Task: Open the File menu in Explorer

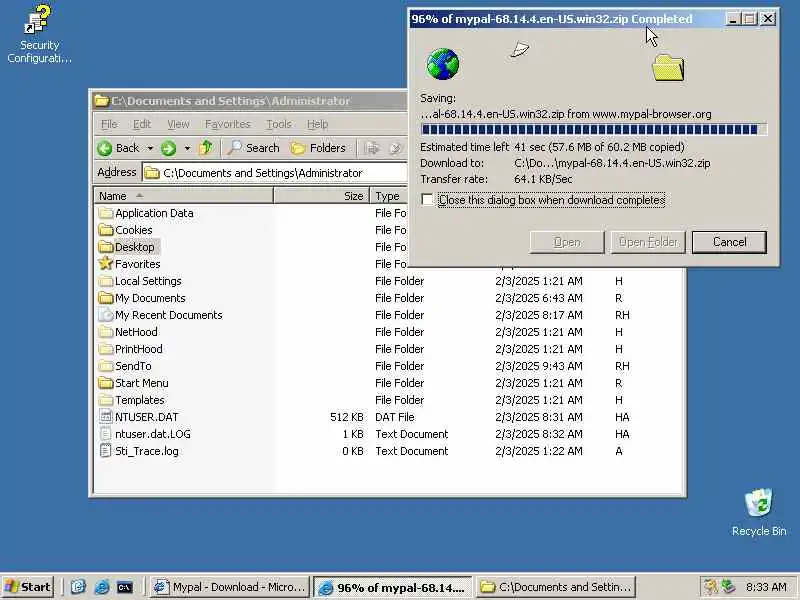Action: tap(109, 124)
